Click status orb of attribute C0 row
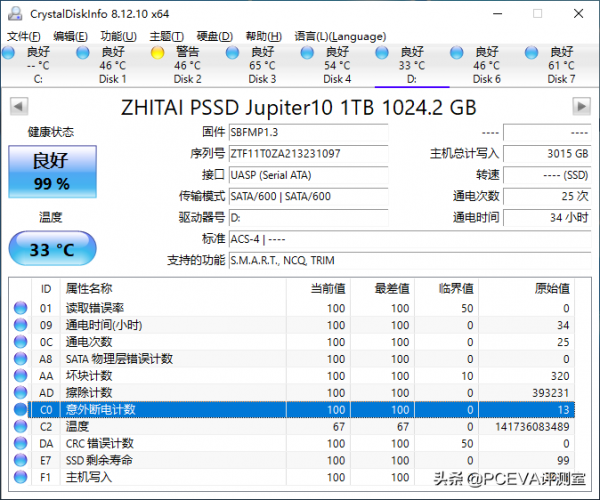The image size is (600, 500). coord(20,409)
